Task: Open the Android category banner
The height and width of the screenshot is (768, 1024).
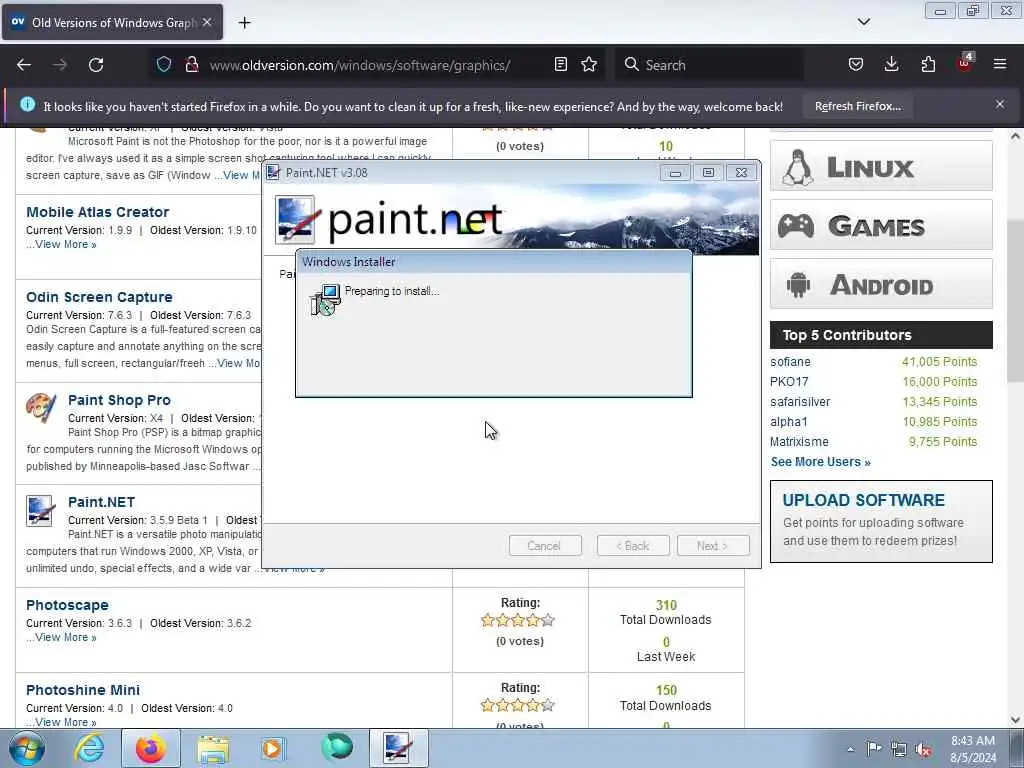Action: [881, 284]
